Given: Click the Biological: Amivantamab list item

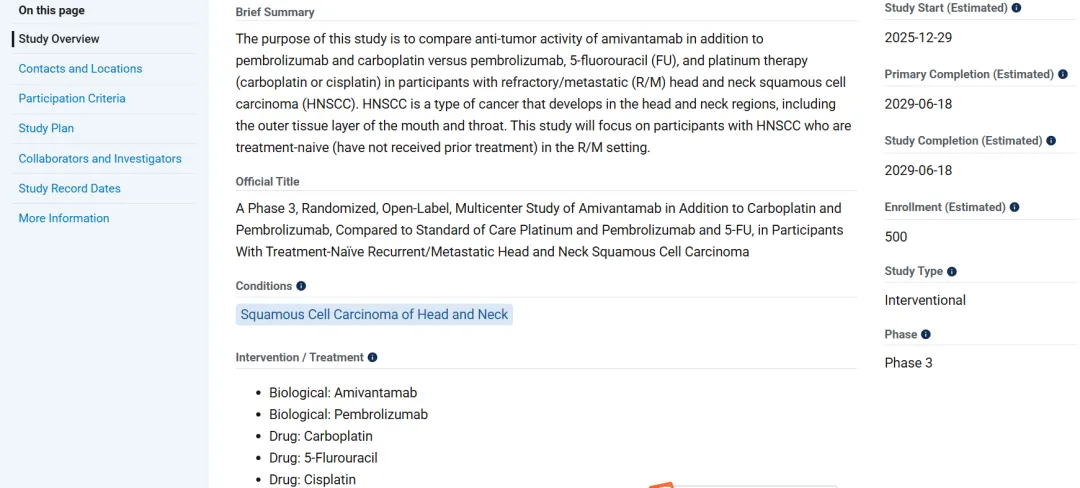Looking at the screenshot, I should (343, 393).
